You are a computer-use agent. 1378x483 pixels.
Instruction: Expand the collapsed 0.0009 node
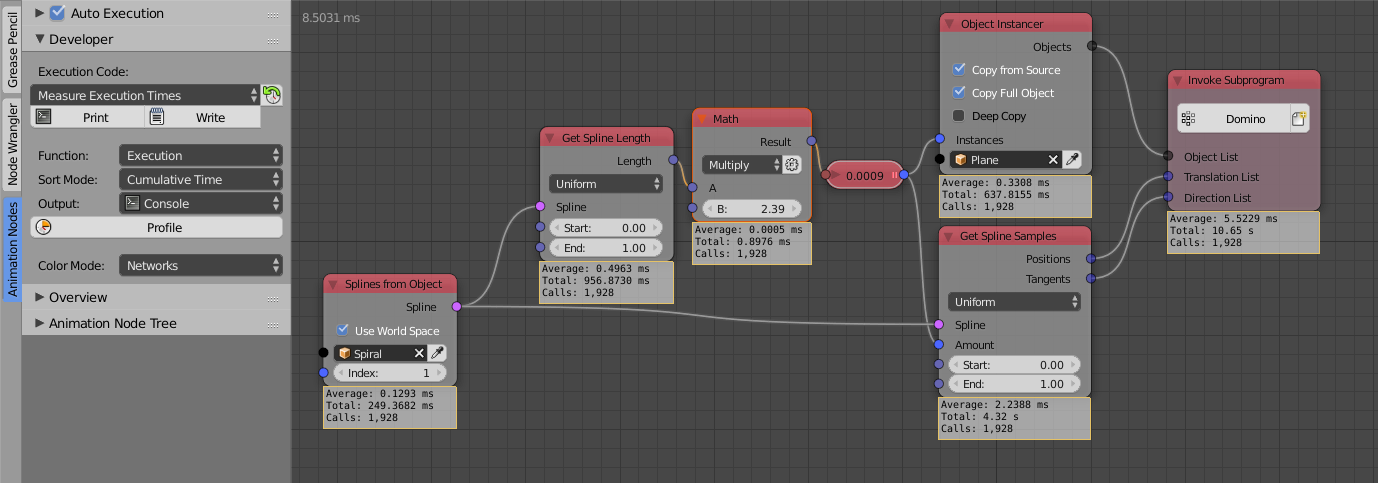[x=836, y=175]
